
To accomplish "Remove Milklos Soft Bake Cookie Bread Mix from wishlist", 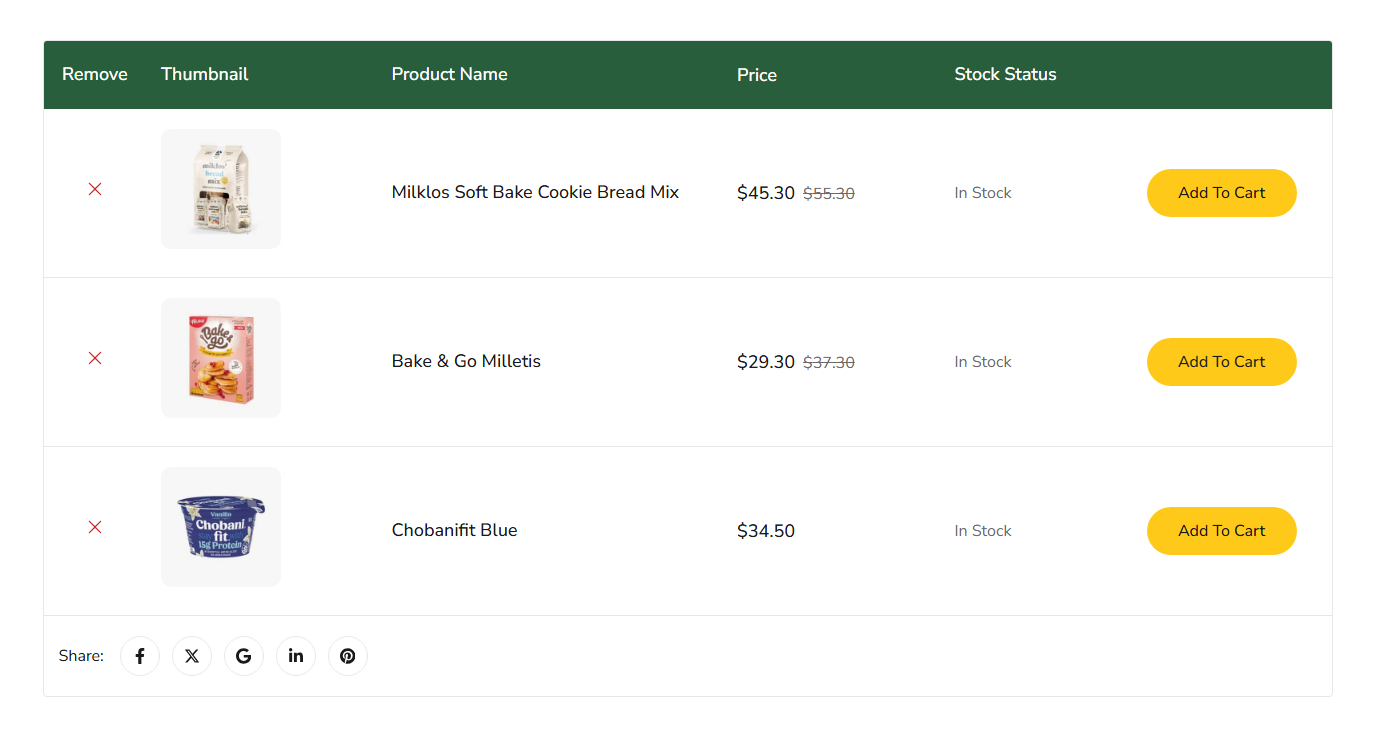I will tap(95, 189).
